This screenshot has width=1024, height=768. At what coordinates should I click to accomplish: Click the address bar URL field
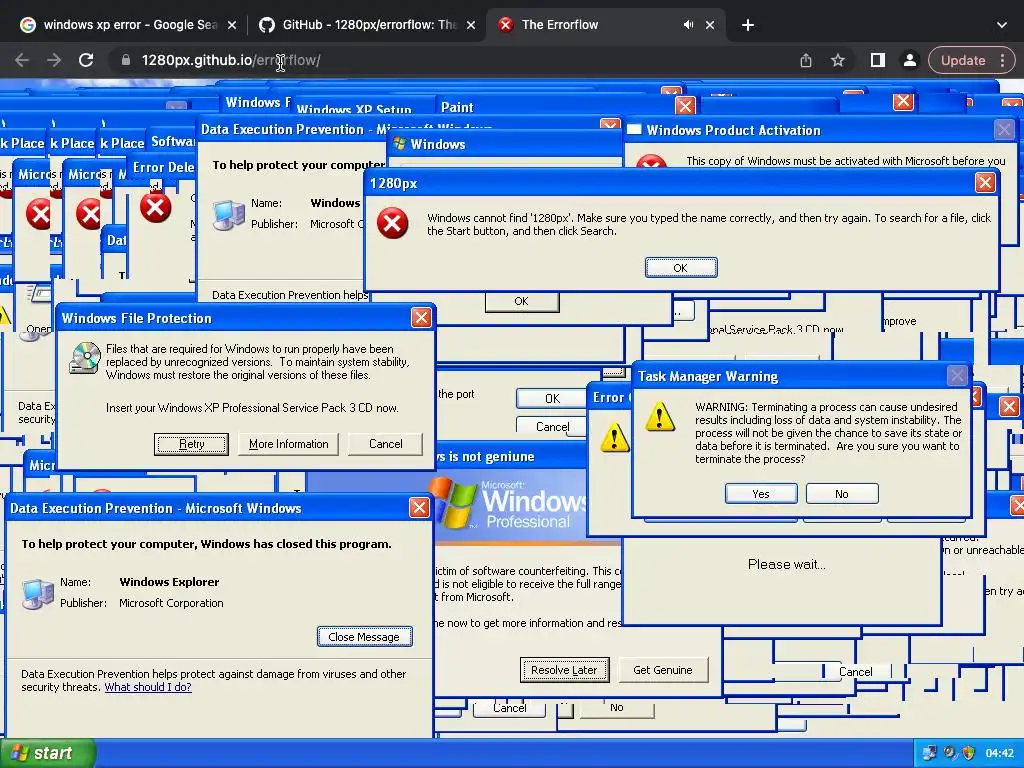pos(451,60)
